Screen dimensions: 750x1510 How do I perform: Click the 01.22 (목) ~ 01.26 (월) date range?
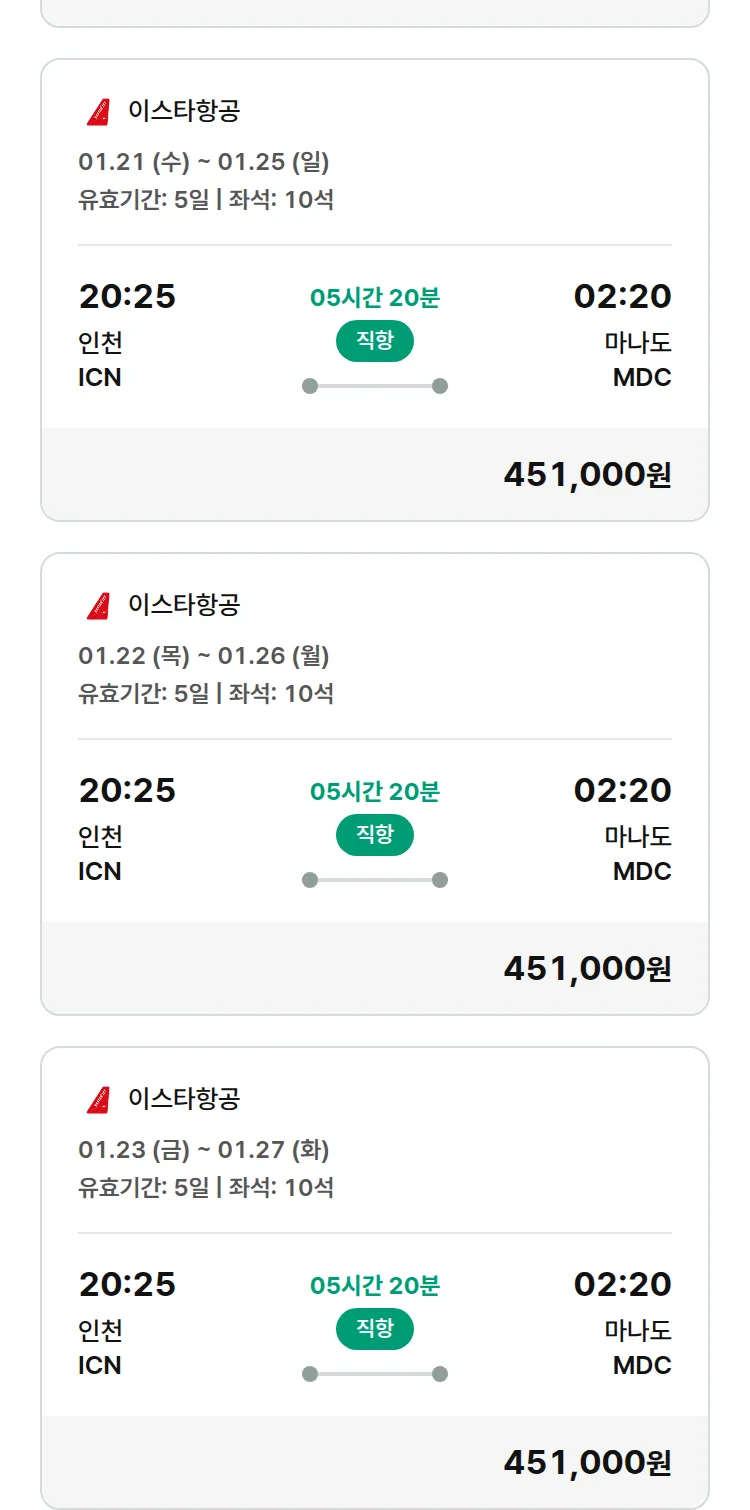(204, 656)
